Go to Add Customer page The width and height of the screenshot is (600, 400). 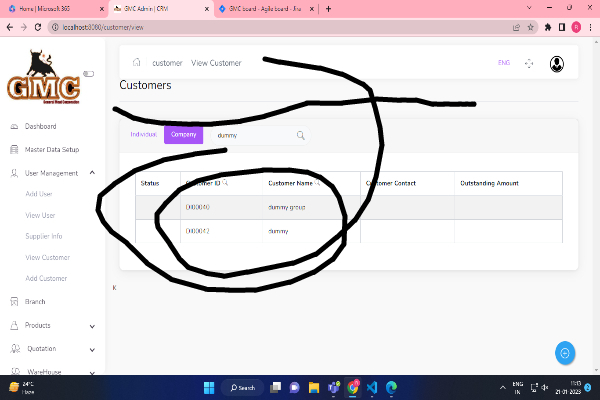click(x=46, y=278)
